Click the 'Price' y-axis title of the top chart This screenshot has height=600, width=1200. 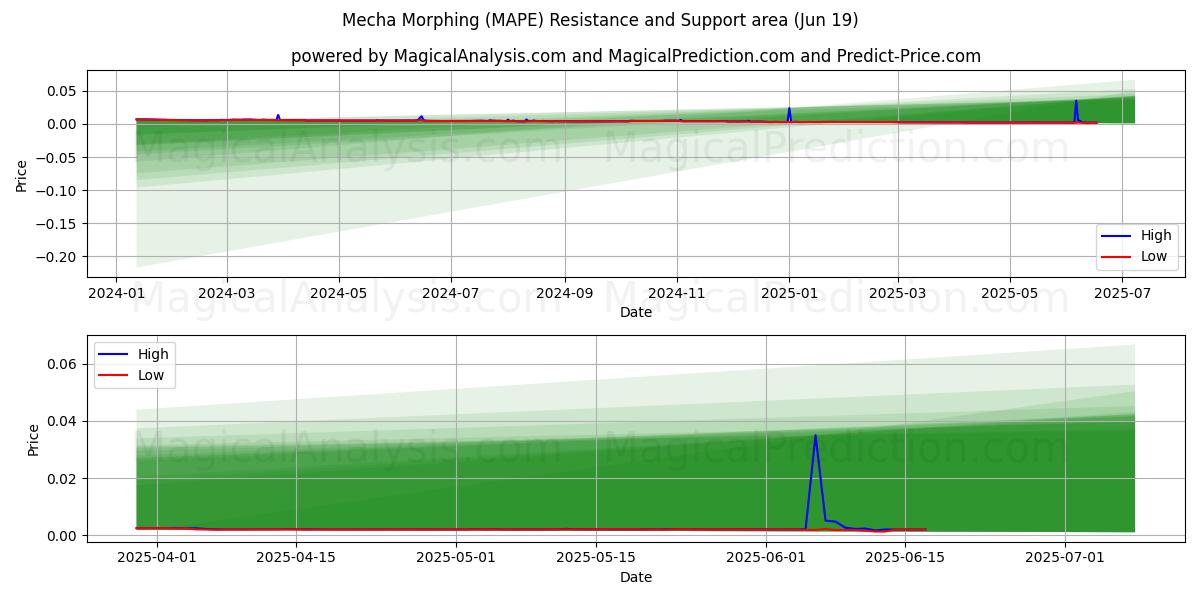[22, 174]
